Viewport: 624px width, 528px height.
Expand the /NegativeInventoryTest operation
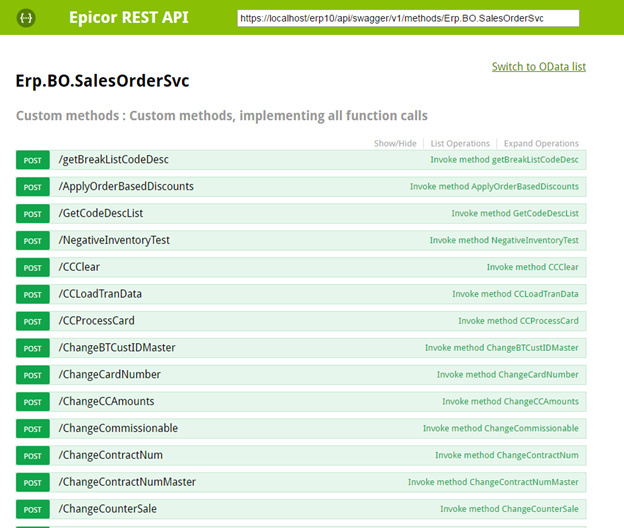point(114,240)
